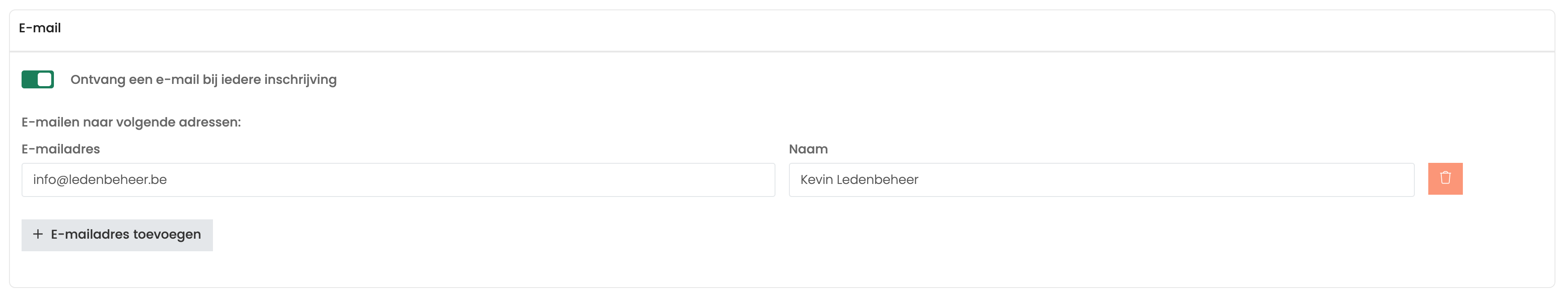
Task: Click the E-mail section header
Action: pyautogui.click(x=40, y=28)
